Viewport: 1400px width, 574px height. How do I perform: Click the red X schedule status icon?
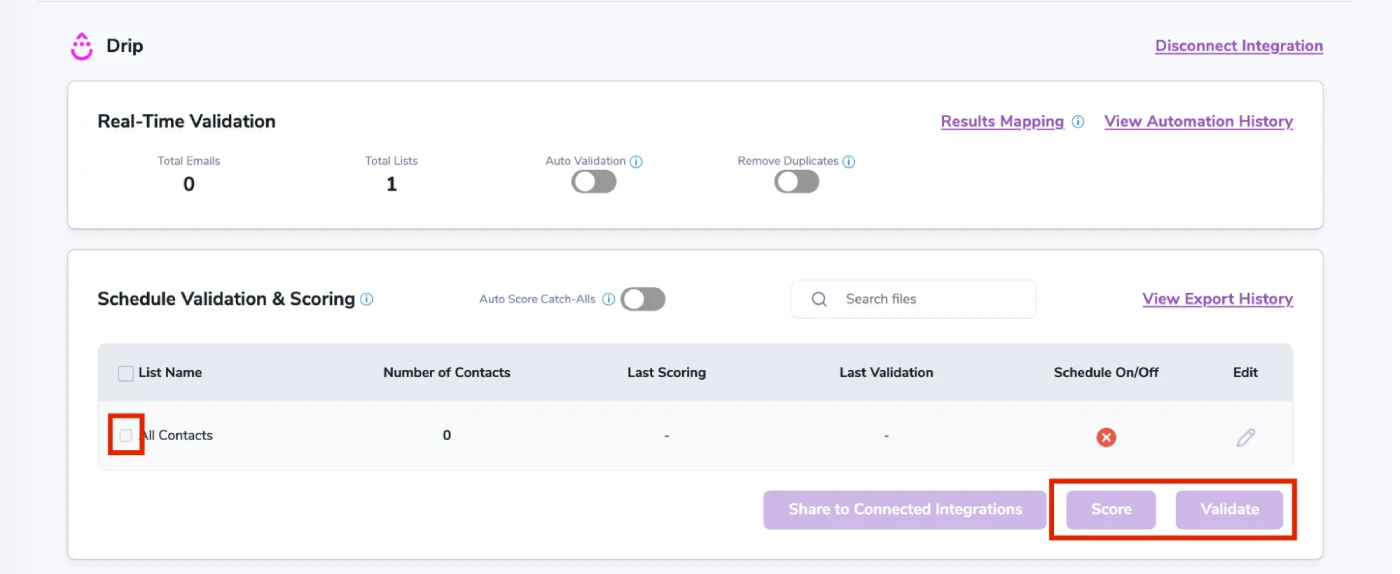point(1106,437)
